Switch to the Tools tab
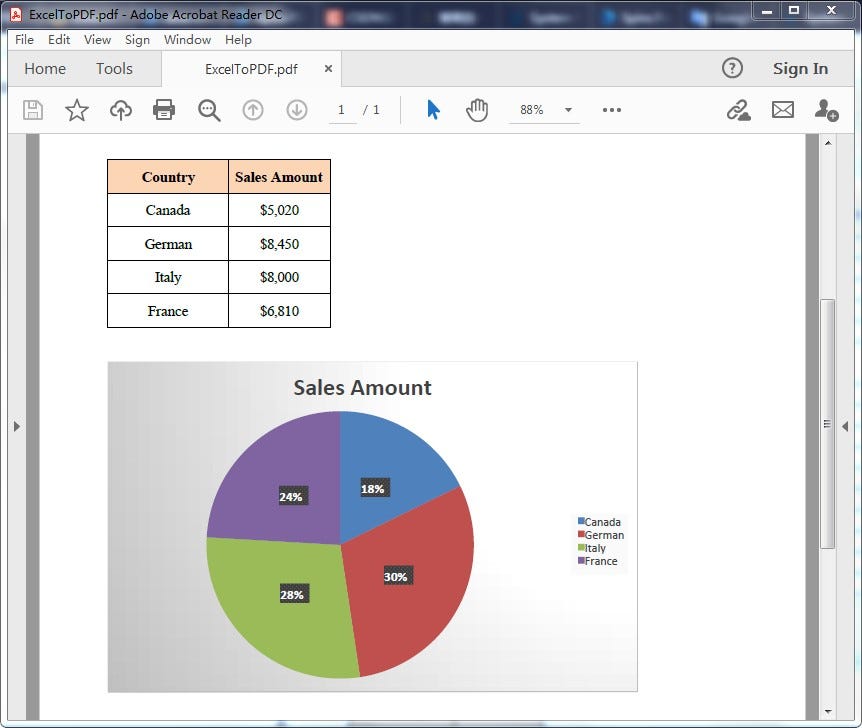This screenshot has height=728, width=862. [113, 68]
